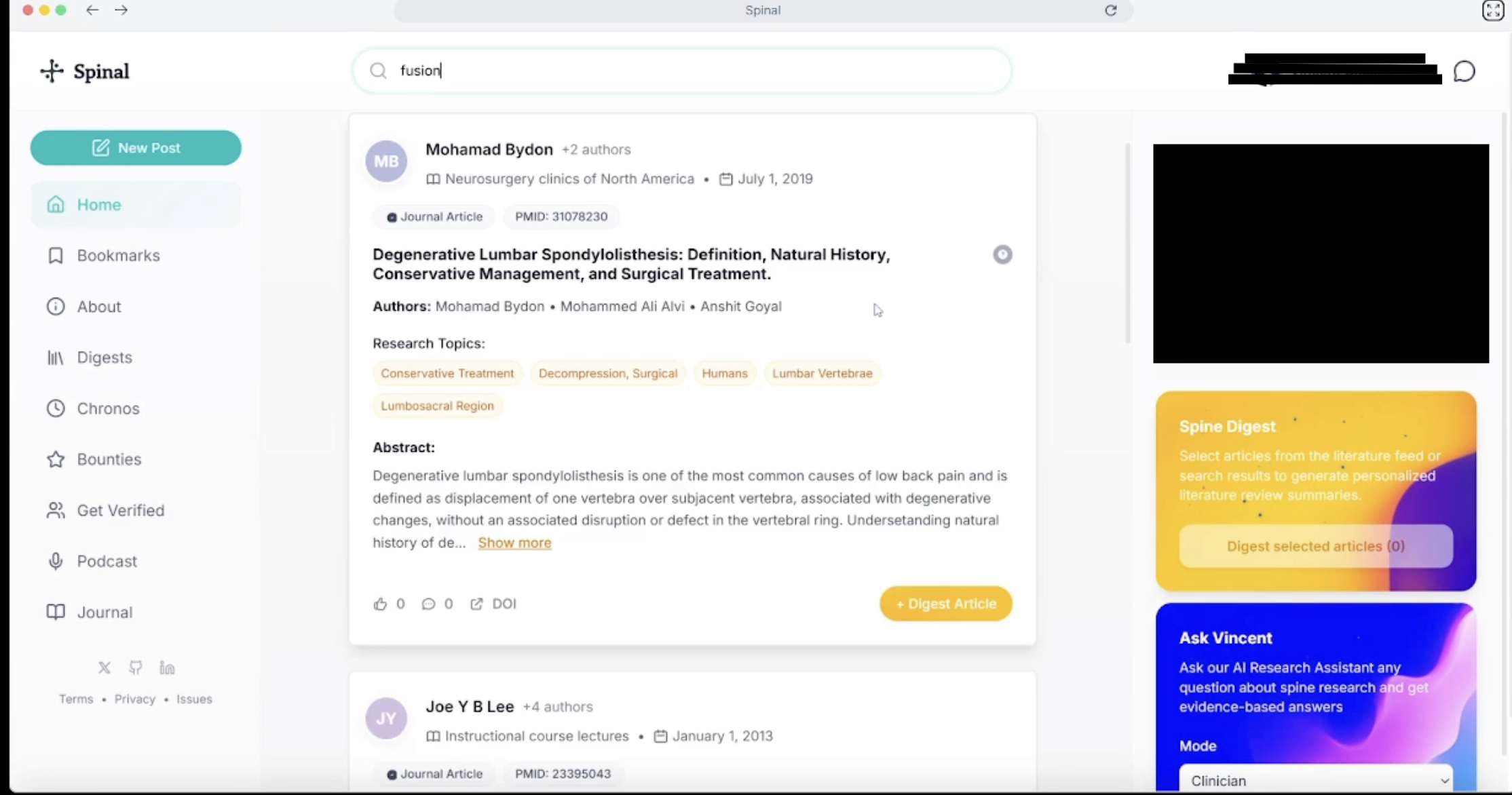
Task: Expand abstract with Show more link
Action: click(x=514, y=543)
